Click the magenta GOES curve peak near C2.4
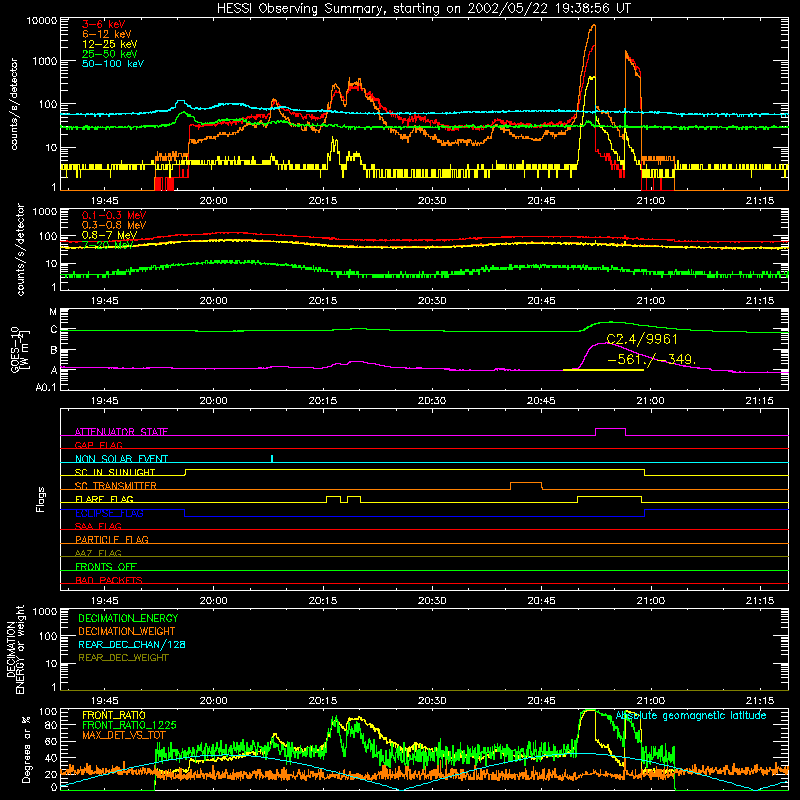This screenshot has height=800, width=800. [x=604, y=343]
